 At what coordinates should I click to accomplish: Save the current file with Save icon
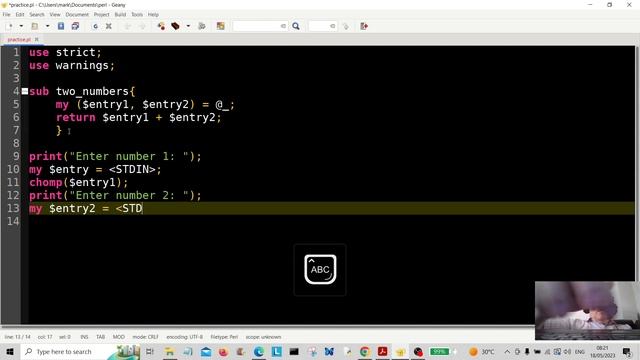click(x=61, y=26)
